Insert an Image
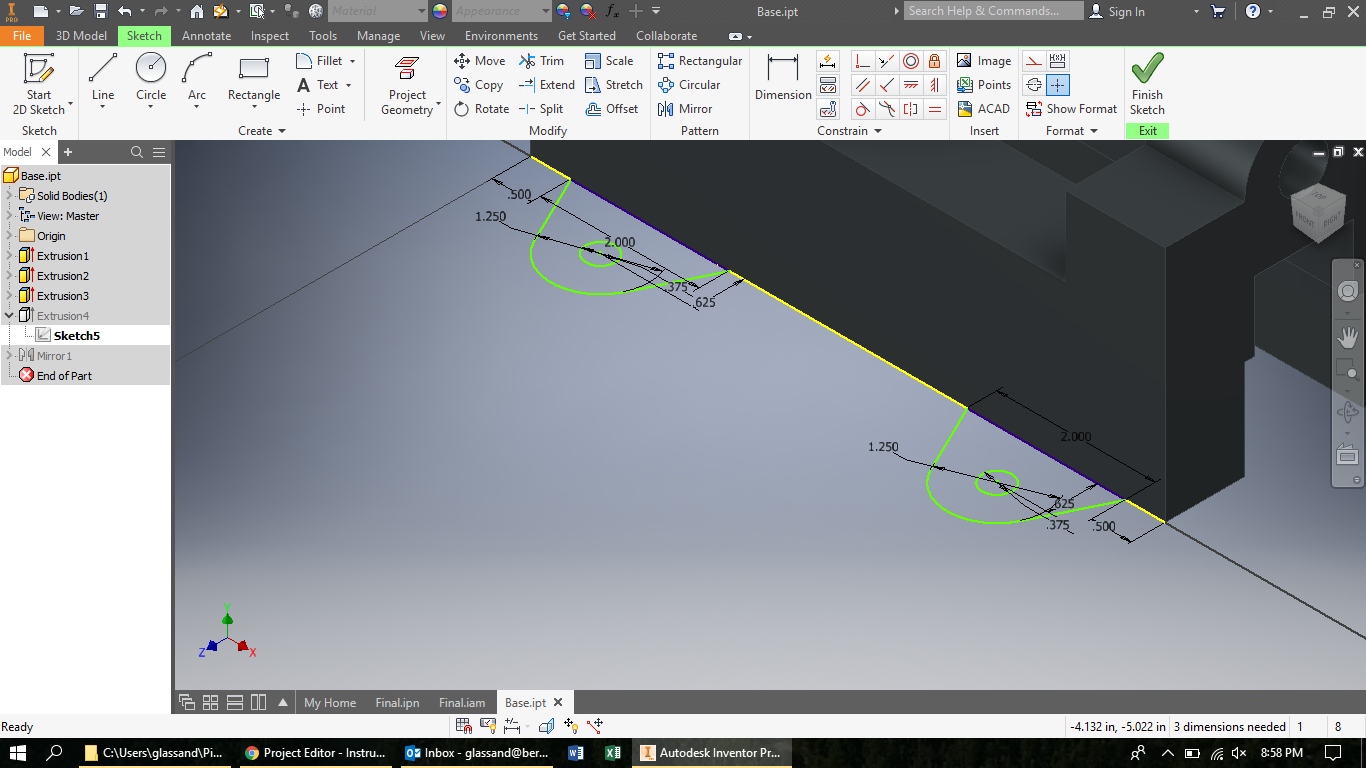This screenshot has width=1366, height=768. [x=984, y=61]
